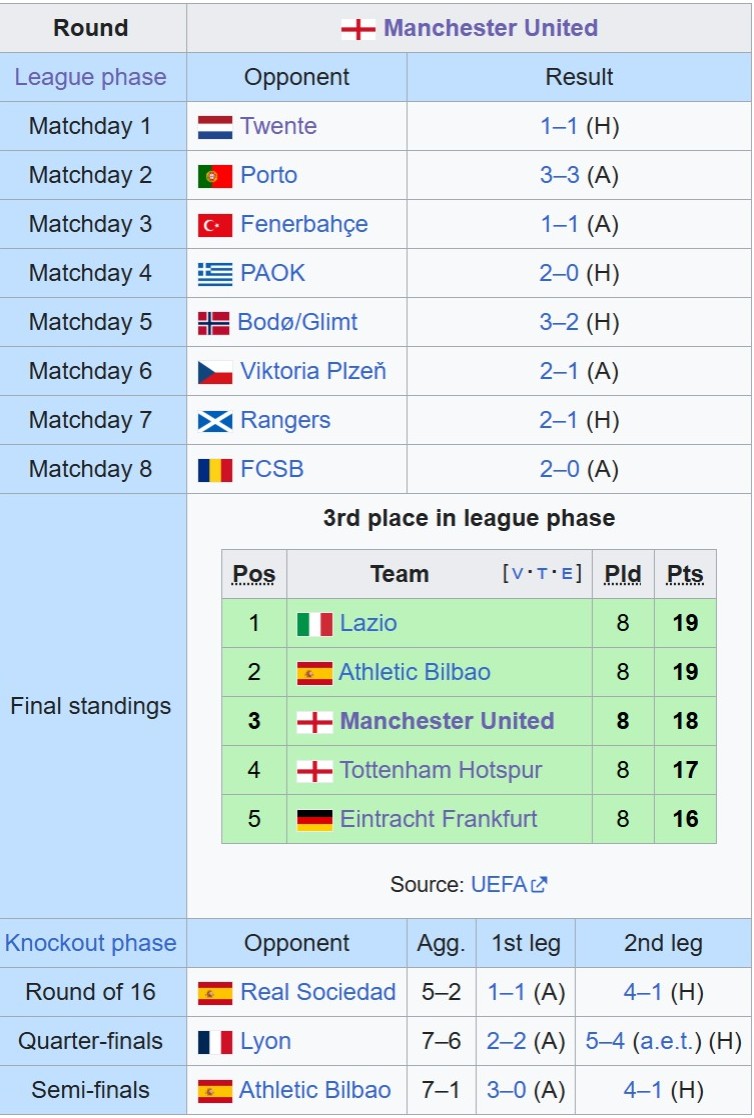
Task: Open the 3–0 first leg result link
Action: point(507,1090)
